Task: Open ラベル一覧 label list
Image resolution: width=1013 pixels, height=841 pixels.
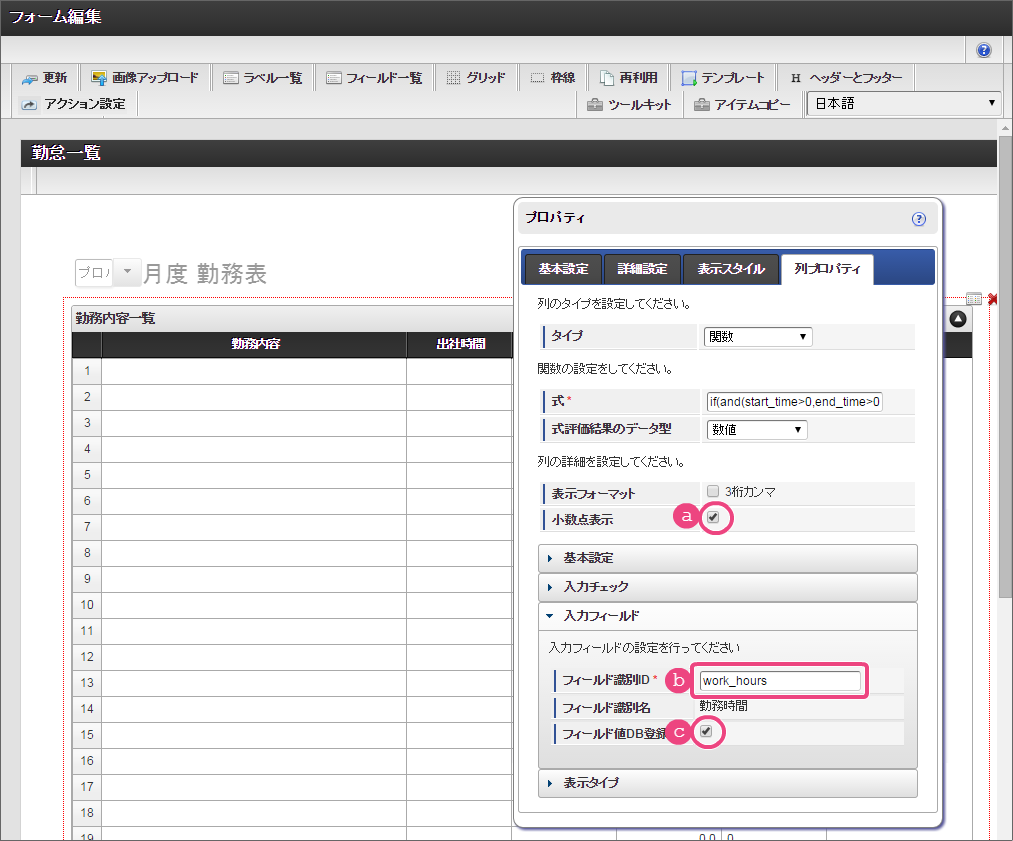Action: [x=262, y=78]
